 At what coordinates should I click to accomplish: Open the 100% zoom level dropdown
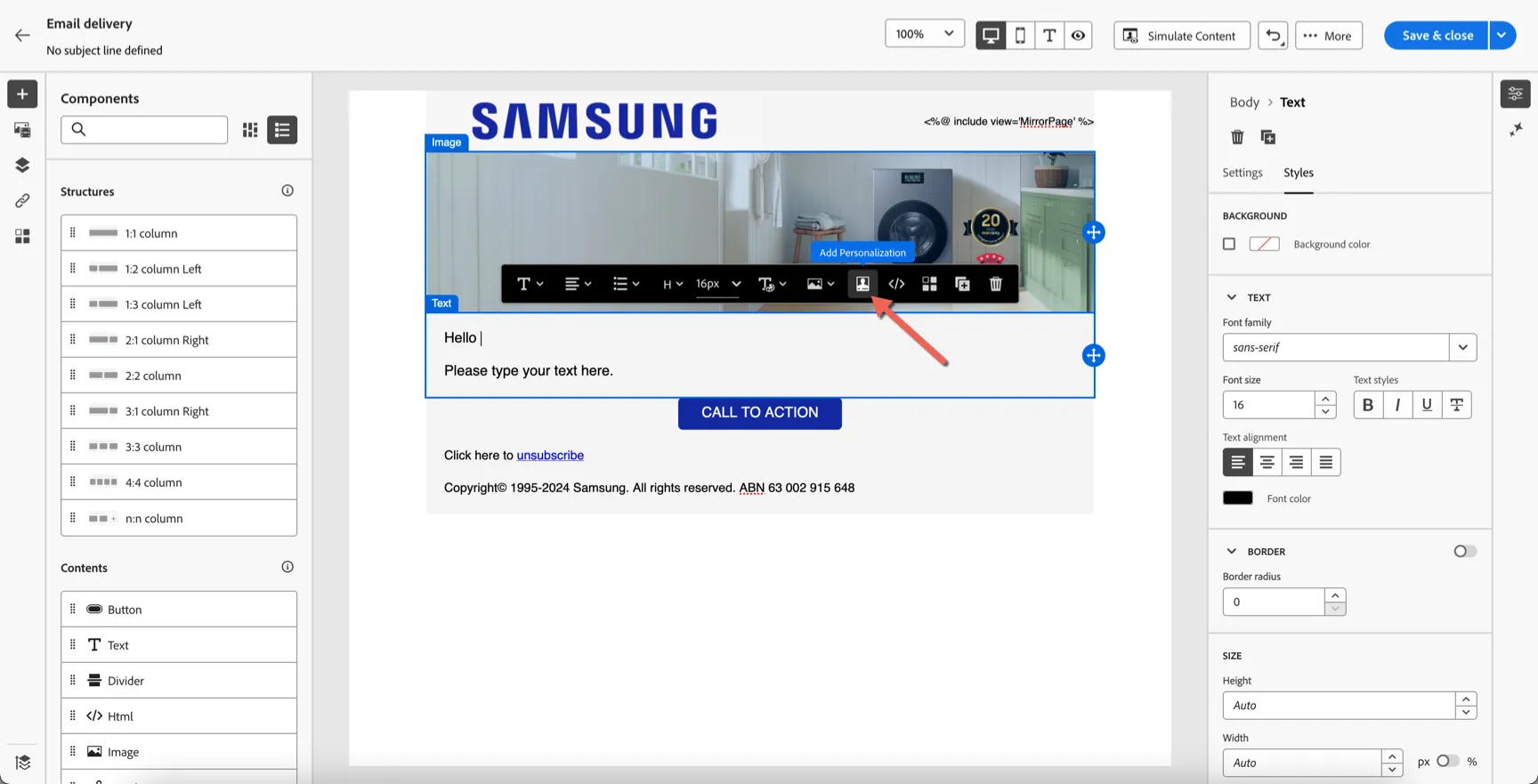click(925, 34)
